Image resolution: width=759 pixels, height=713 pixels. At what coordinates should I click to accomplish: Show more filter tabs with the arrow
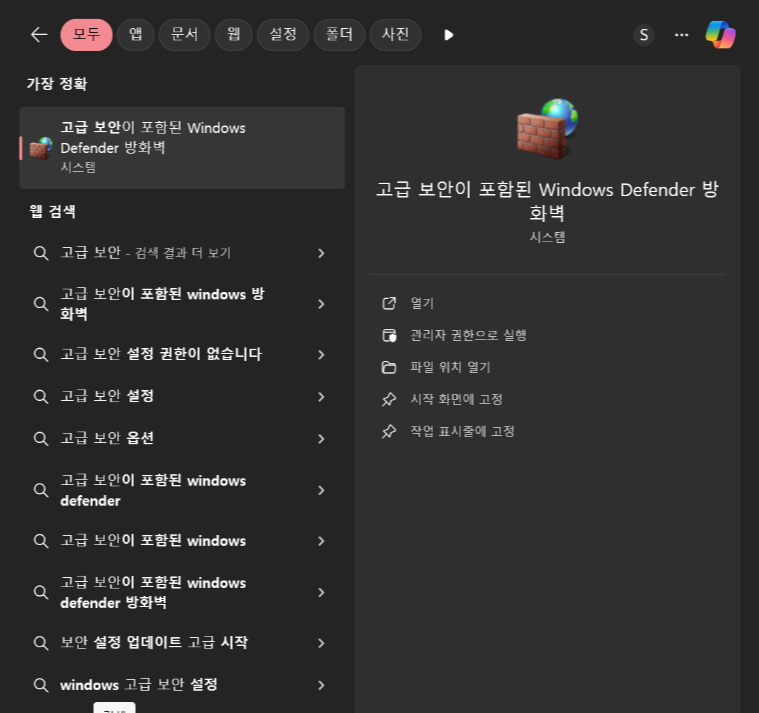(x=449, y=35)
